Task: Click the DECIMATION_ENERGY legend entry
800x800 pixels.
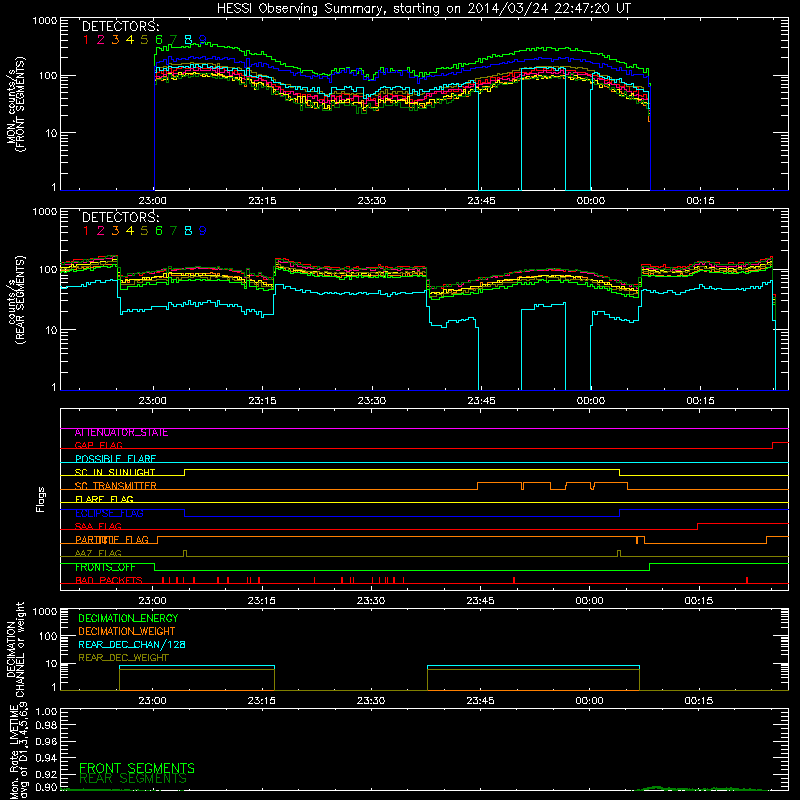Action: tap(128, 618)
